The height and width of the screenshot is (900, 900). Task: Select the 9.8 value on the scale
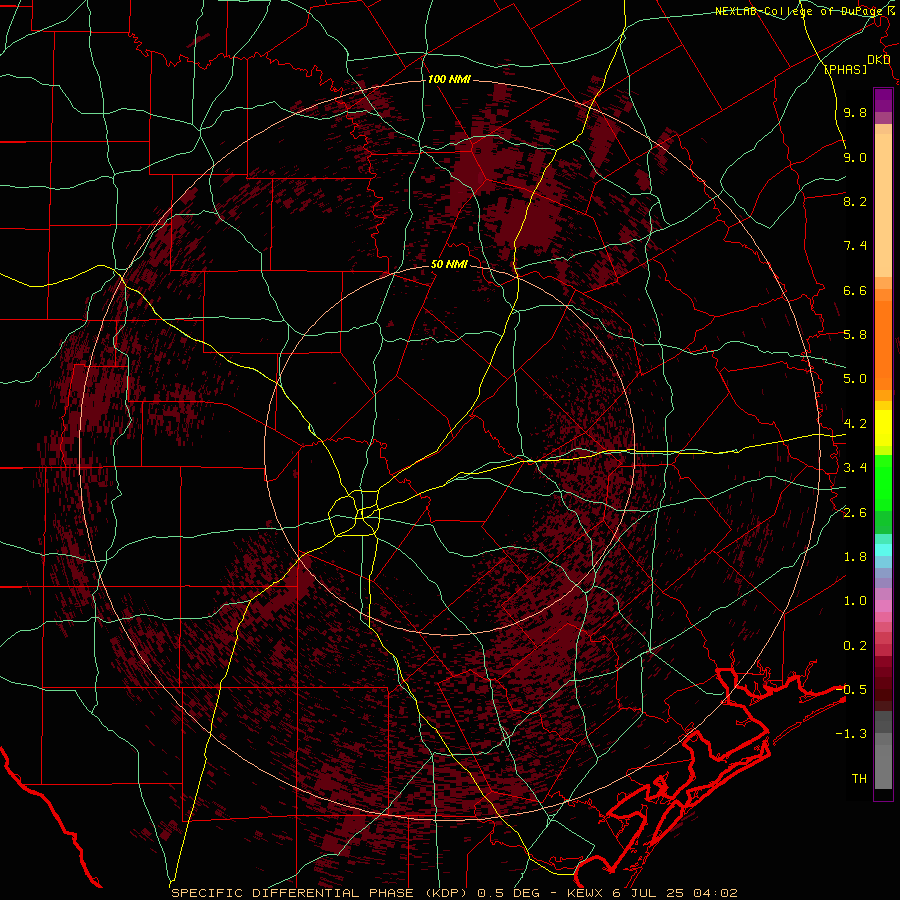point(855,112)
